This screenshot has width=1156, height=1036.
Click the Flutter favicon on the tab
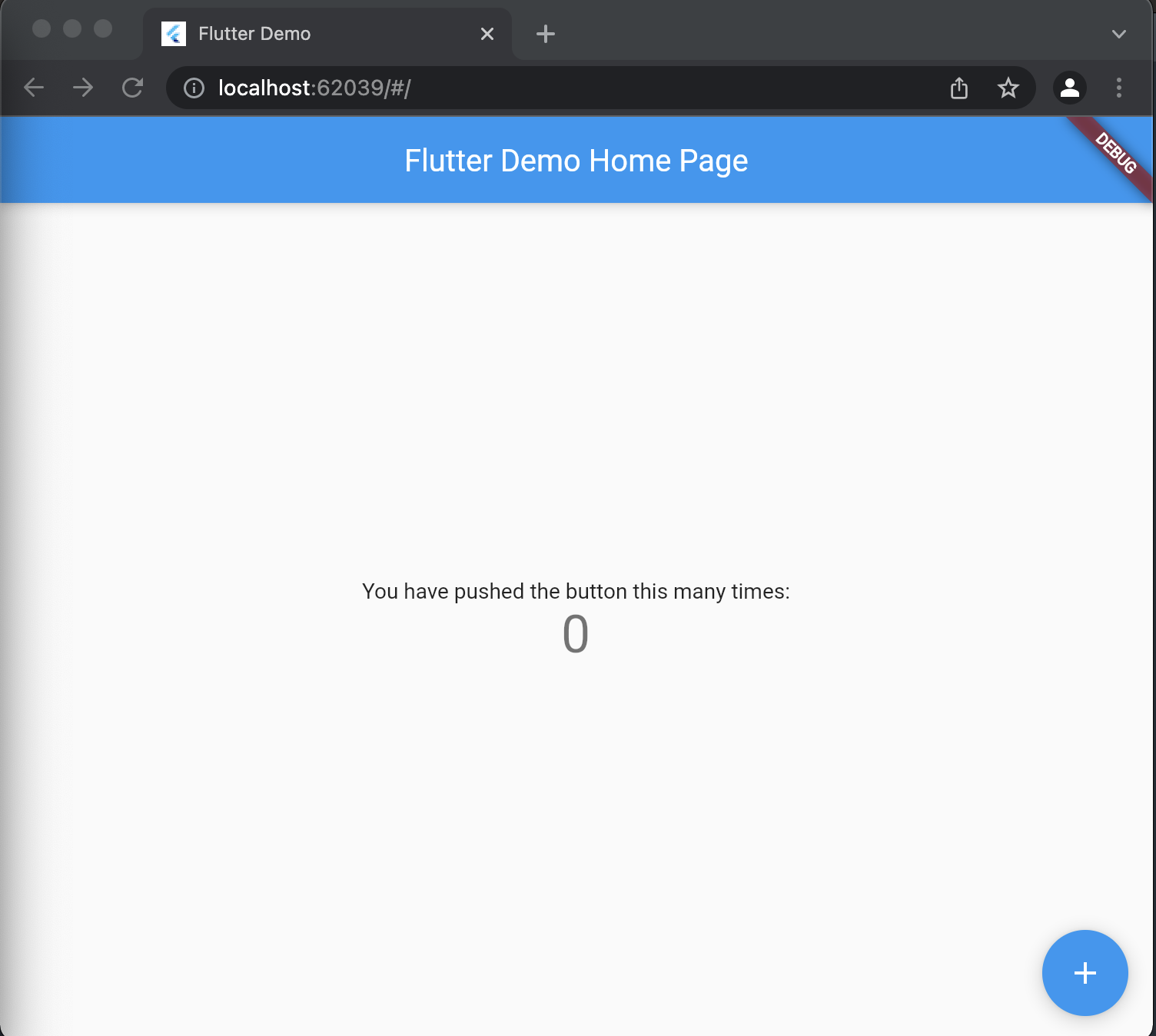(x=174, y=33)
